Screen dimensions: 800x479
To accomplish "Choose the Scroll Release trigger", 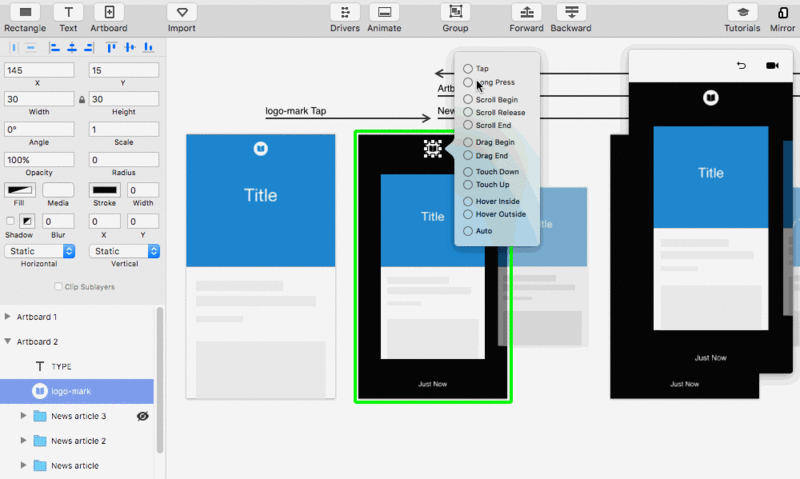I will click(468, 112).
